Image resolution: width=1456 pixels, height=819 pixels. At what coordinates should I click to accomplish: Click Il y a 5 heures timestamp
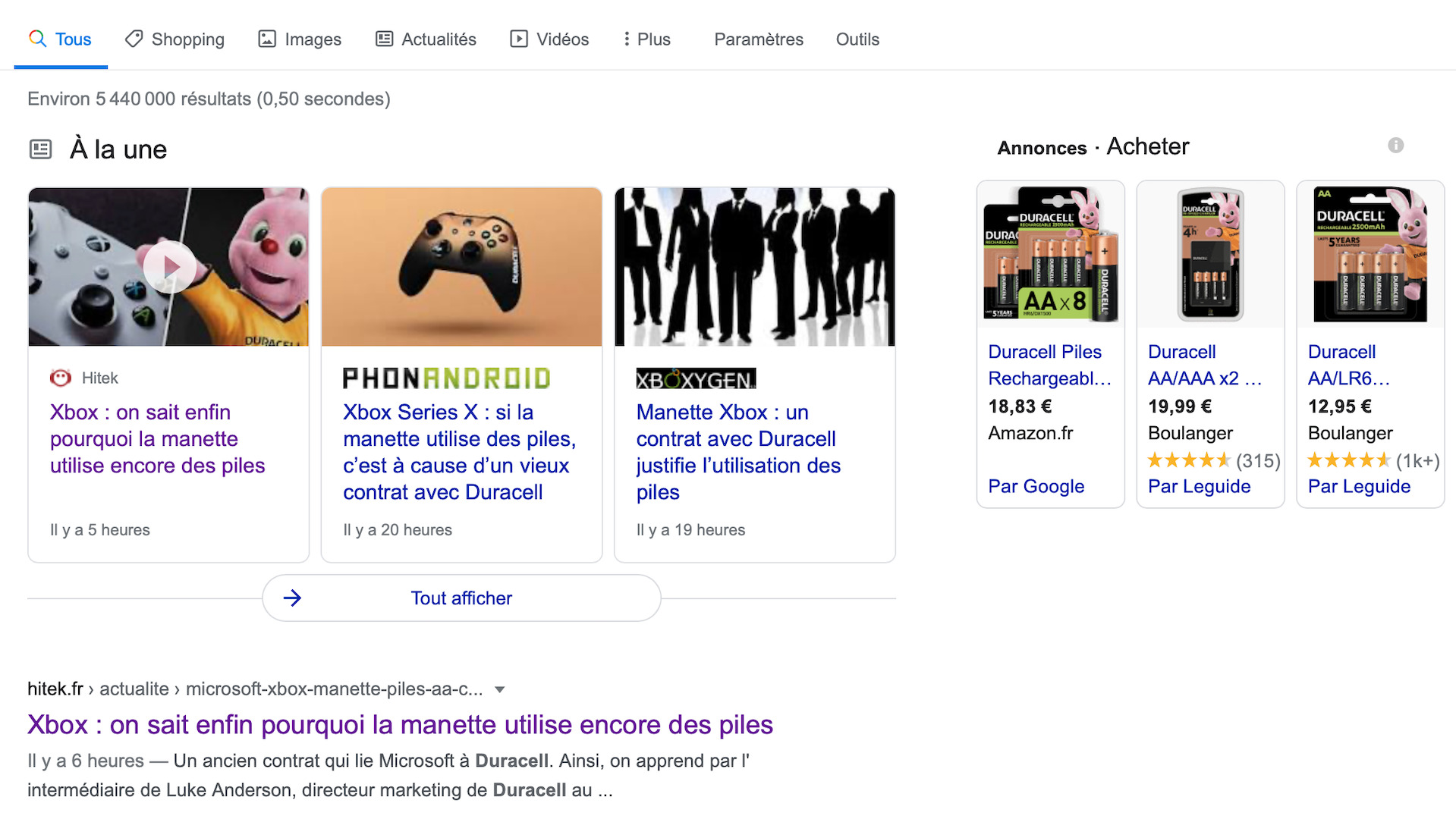[100, 530]
